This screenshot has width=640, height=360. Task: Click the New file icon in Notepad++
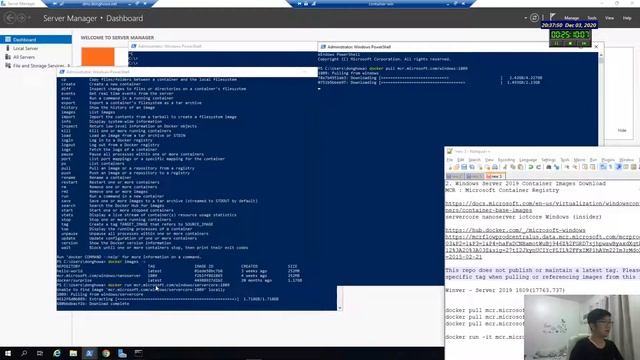450,167
